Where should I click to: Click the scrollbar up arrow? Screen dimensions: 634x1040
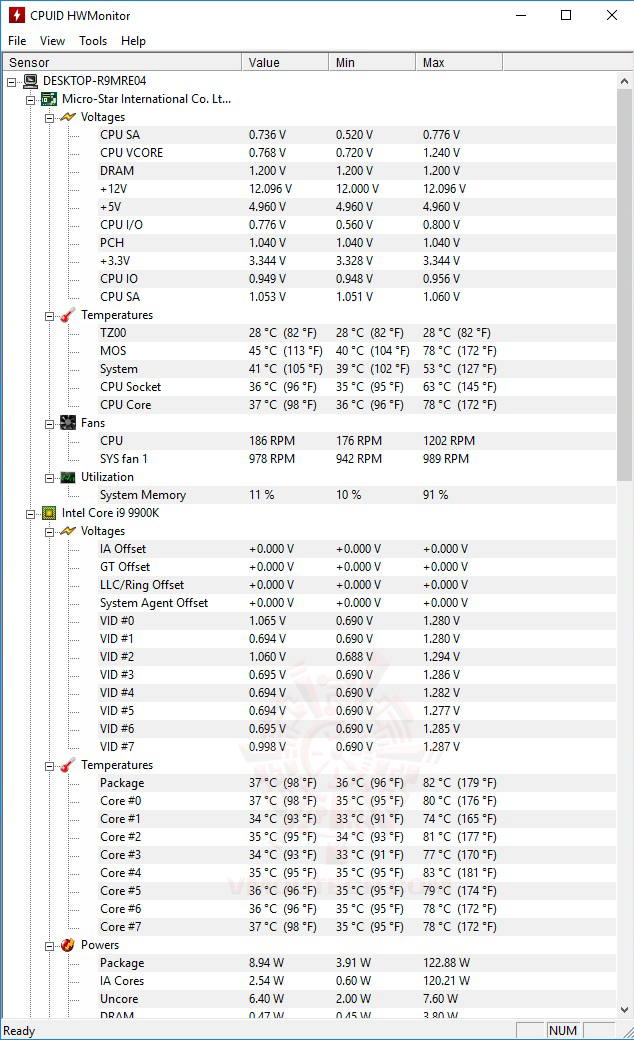(624, 81)
